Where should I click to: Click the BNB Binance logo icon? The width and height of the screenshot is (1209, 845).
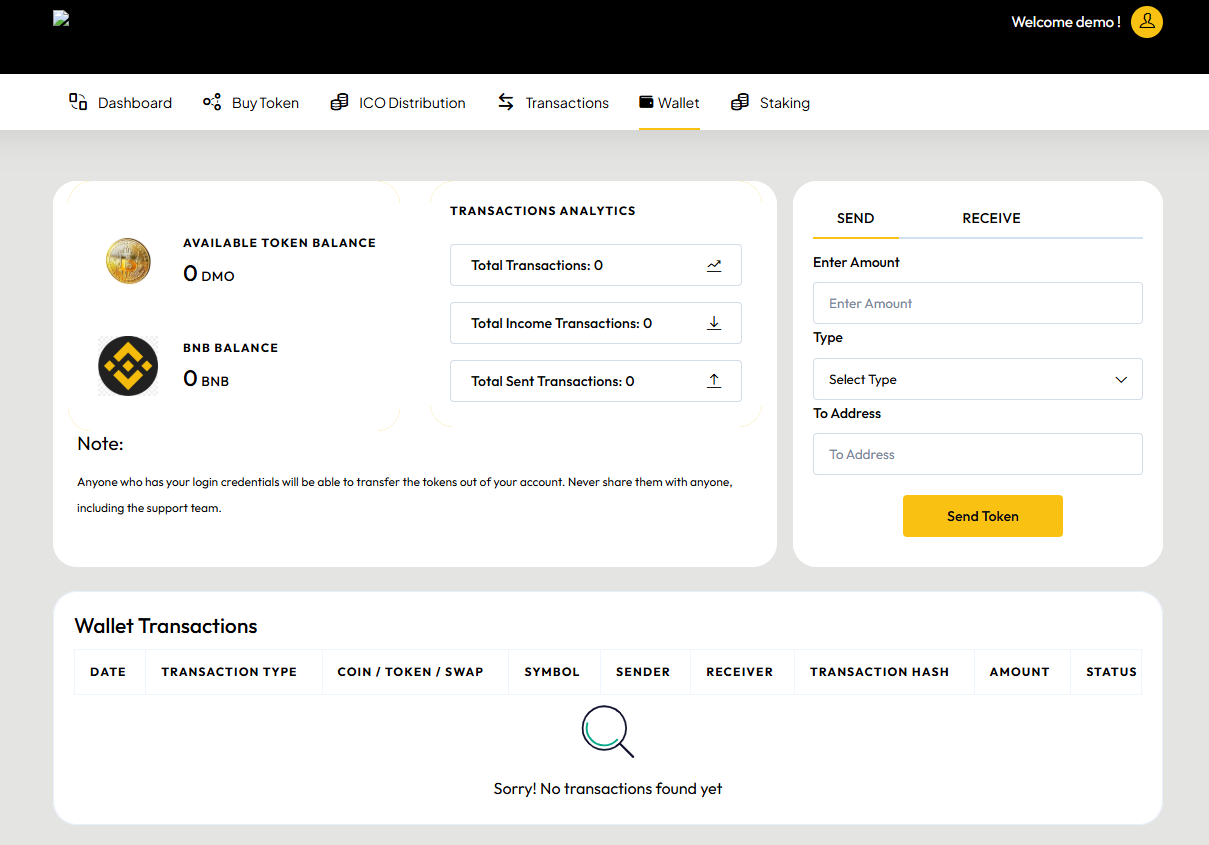(128, 366)
